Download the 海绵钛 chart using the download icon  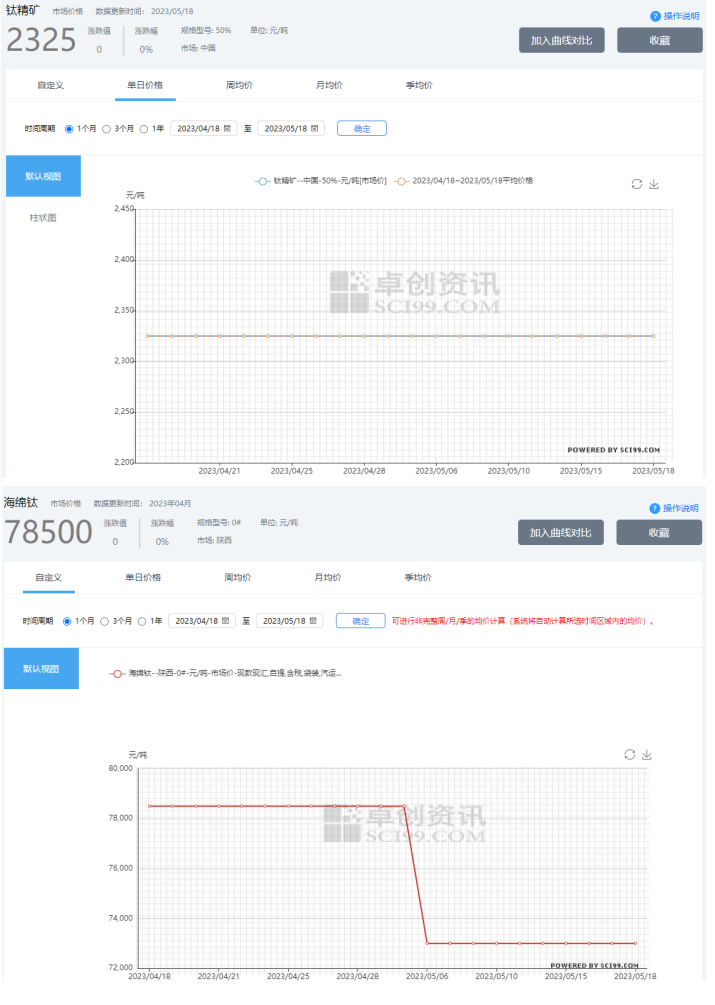(x=647, y=754)
